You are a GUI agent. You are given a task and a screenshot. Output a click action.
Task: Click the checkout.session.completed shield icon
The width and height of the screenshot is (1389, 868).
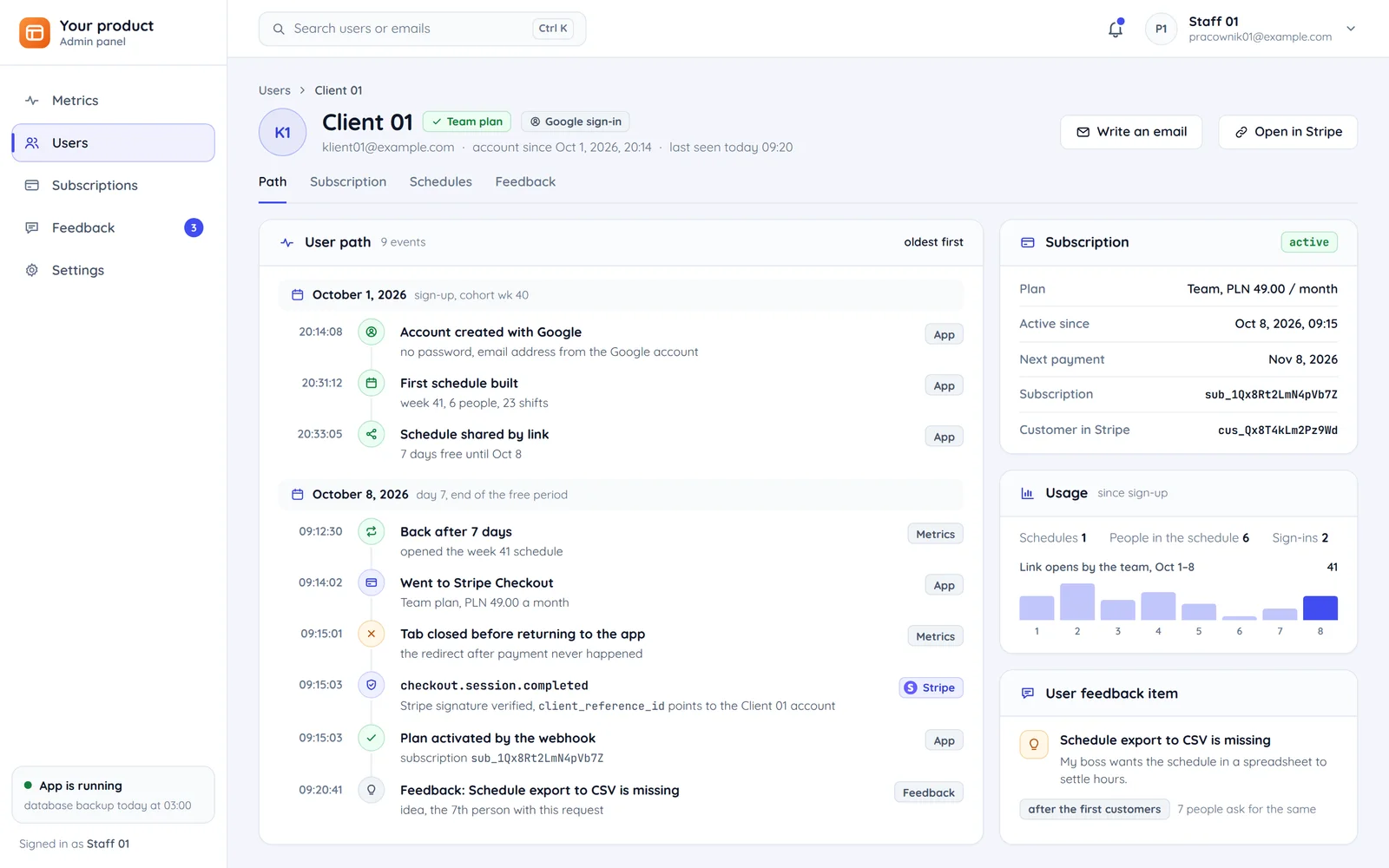click(x=372, y=685)
